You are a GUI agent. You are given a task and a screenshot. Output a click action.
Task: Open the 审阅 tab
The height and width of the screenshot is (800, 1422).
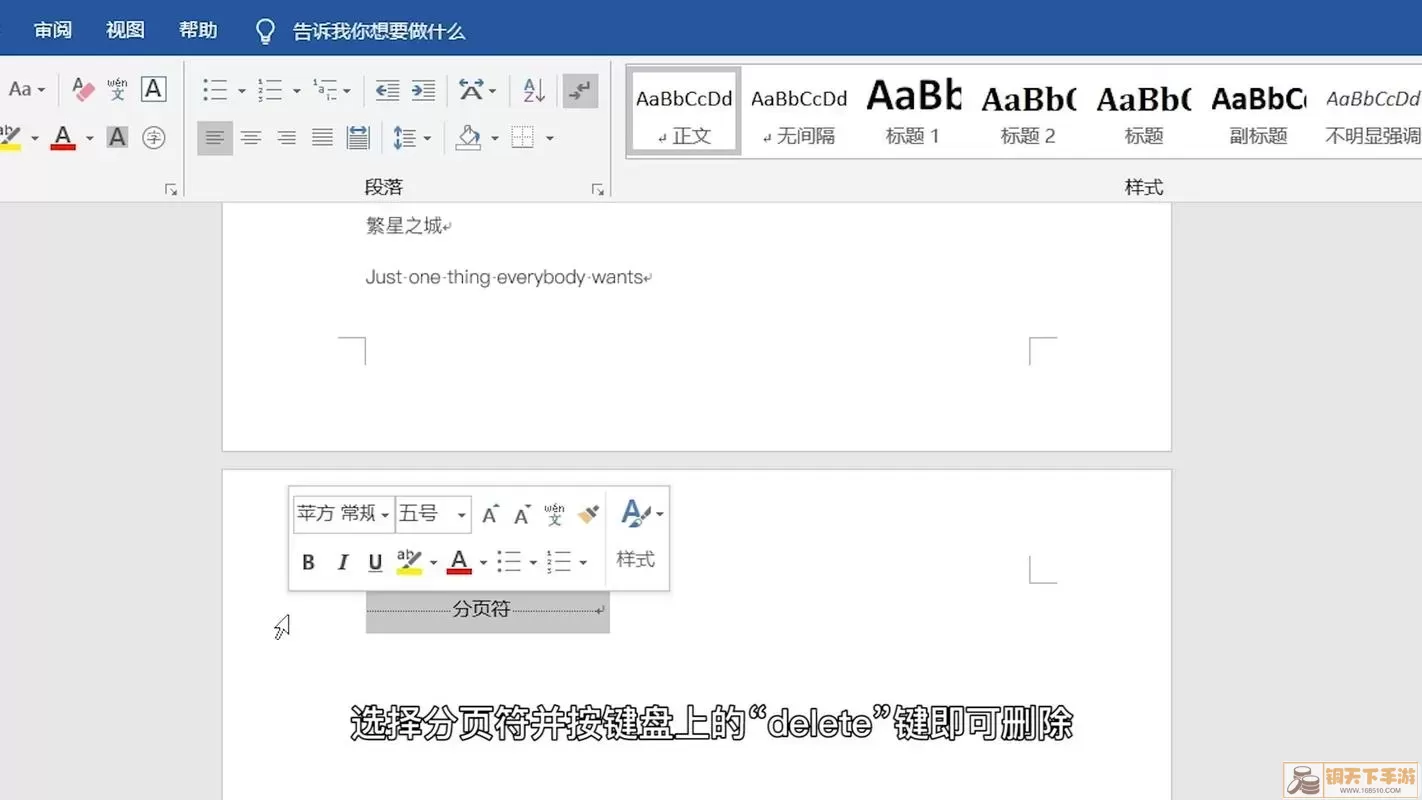(x=53, y=30)
